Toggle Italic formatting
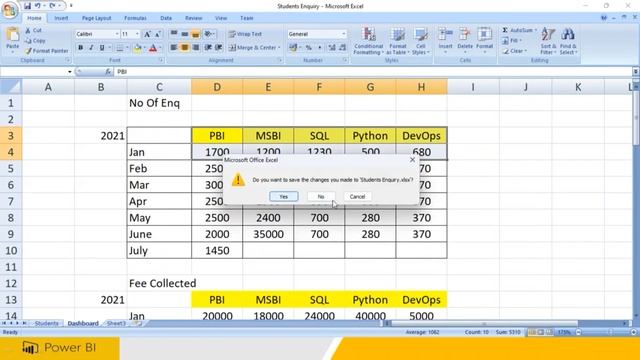This screenshot has width=640, height=360. (91, 48)
